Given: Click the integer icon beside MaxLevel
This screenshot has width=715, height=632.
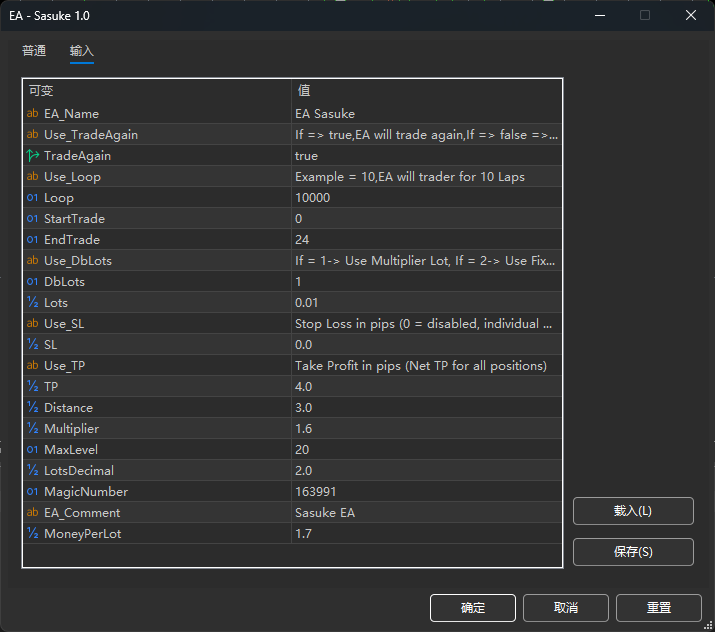Looking at the screenshot, I should (33, 450).
